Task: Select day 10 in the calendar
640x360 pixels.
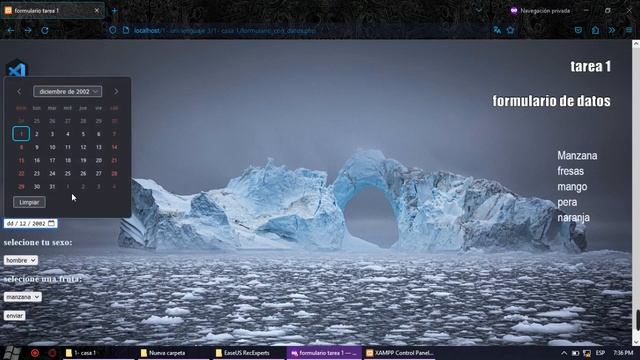Action: pyautogui.click(x=52, y=147)
